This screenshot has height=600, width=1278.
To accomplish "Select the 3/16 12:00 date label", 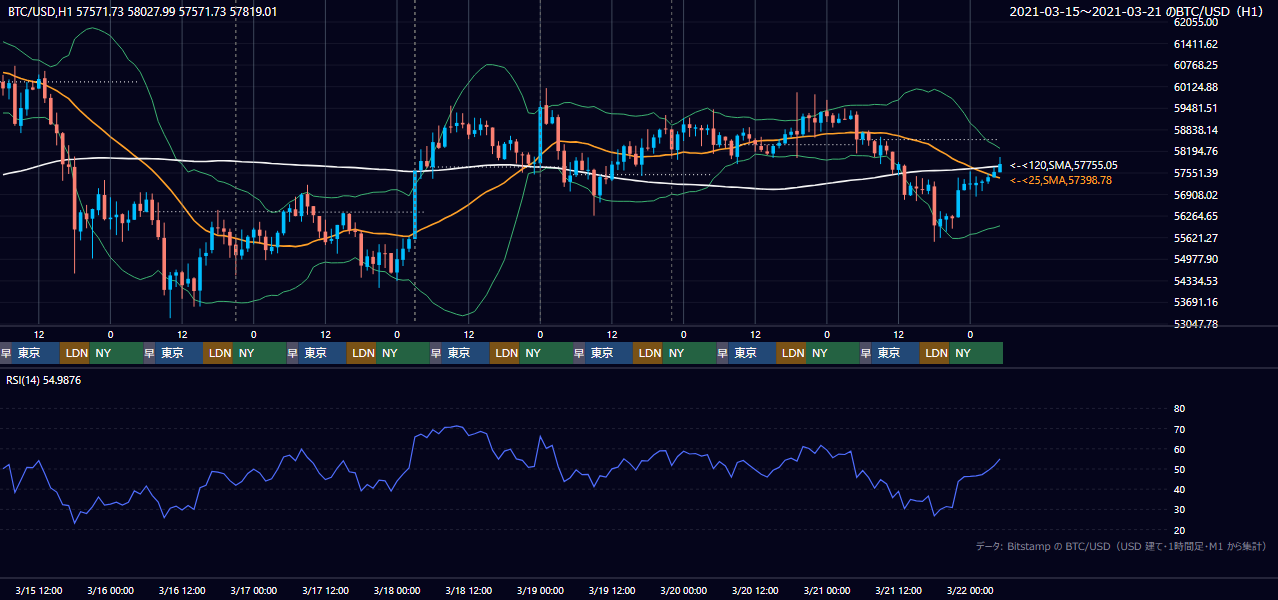I will pyautogui.click(x=182, y=590).
